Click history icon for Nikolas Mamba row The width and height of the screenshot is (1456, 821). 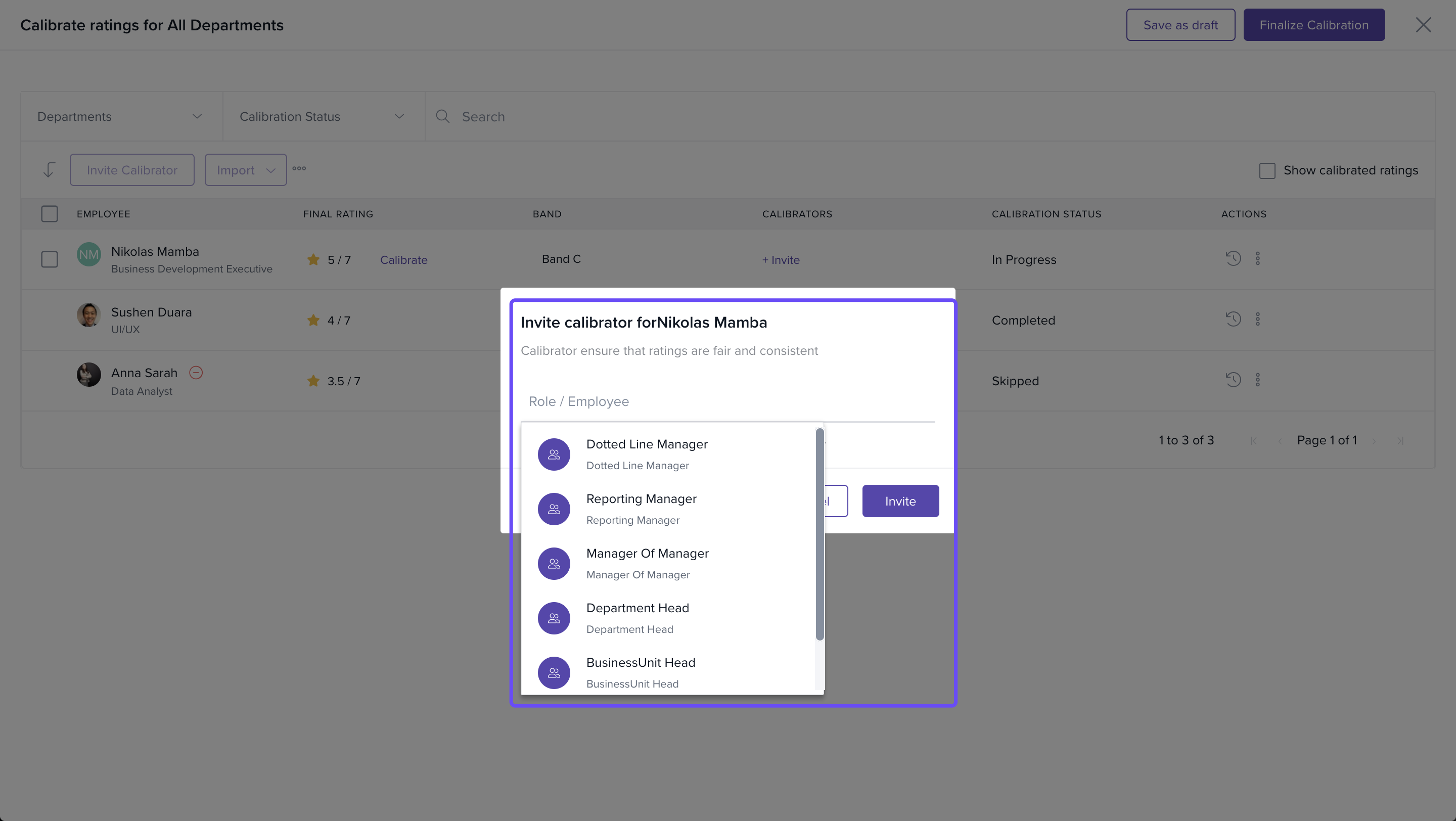pos(1233,259)
